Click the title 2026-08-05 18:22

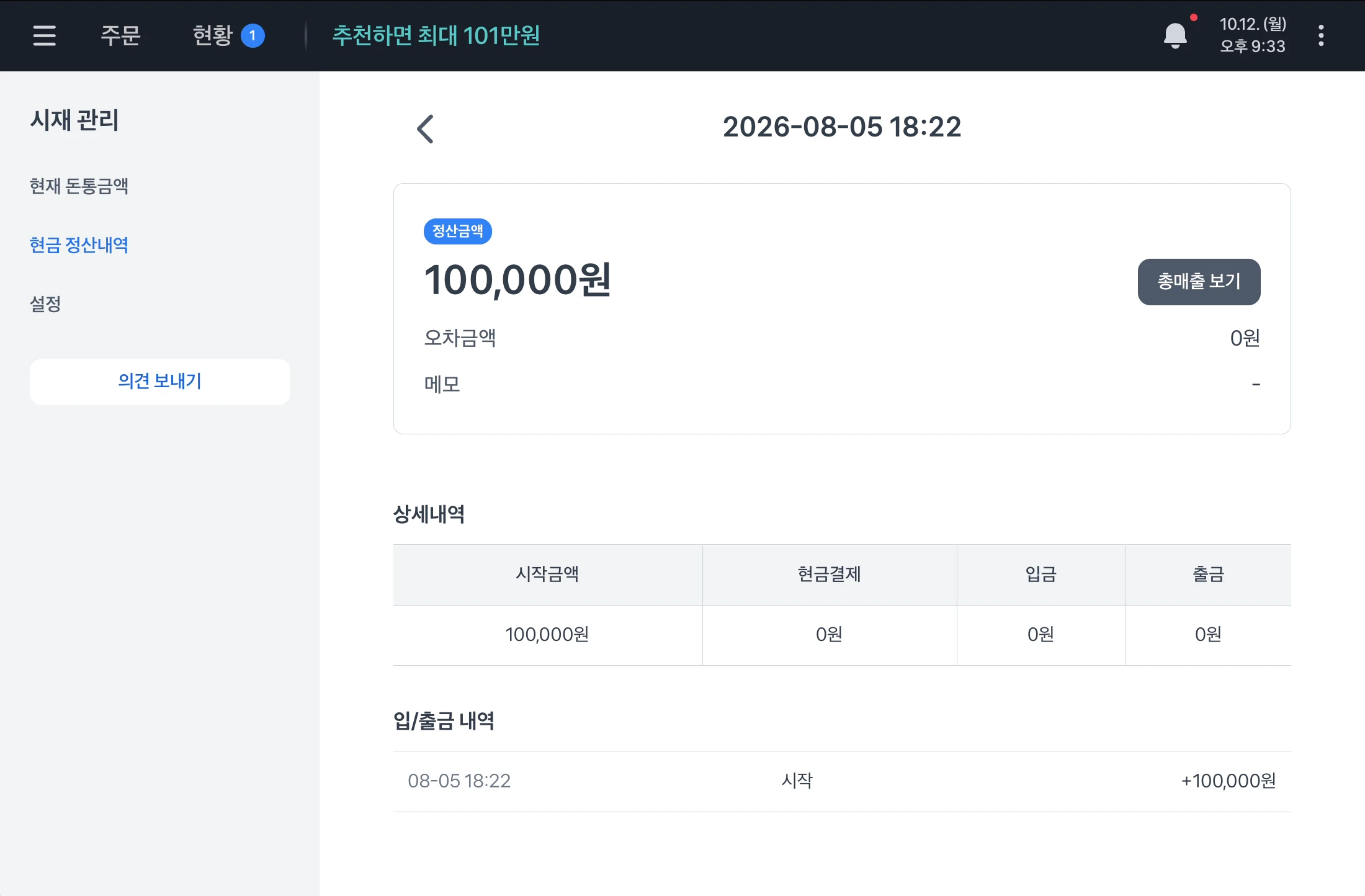click(842, 127)
